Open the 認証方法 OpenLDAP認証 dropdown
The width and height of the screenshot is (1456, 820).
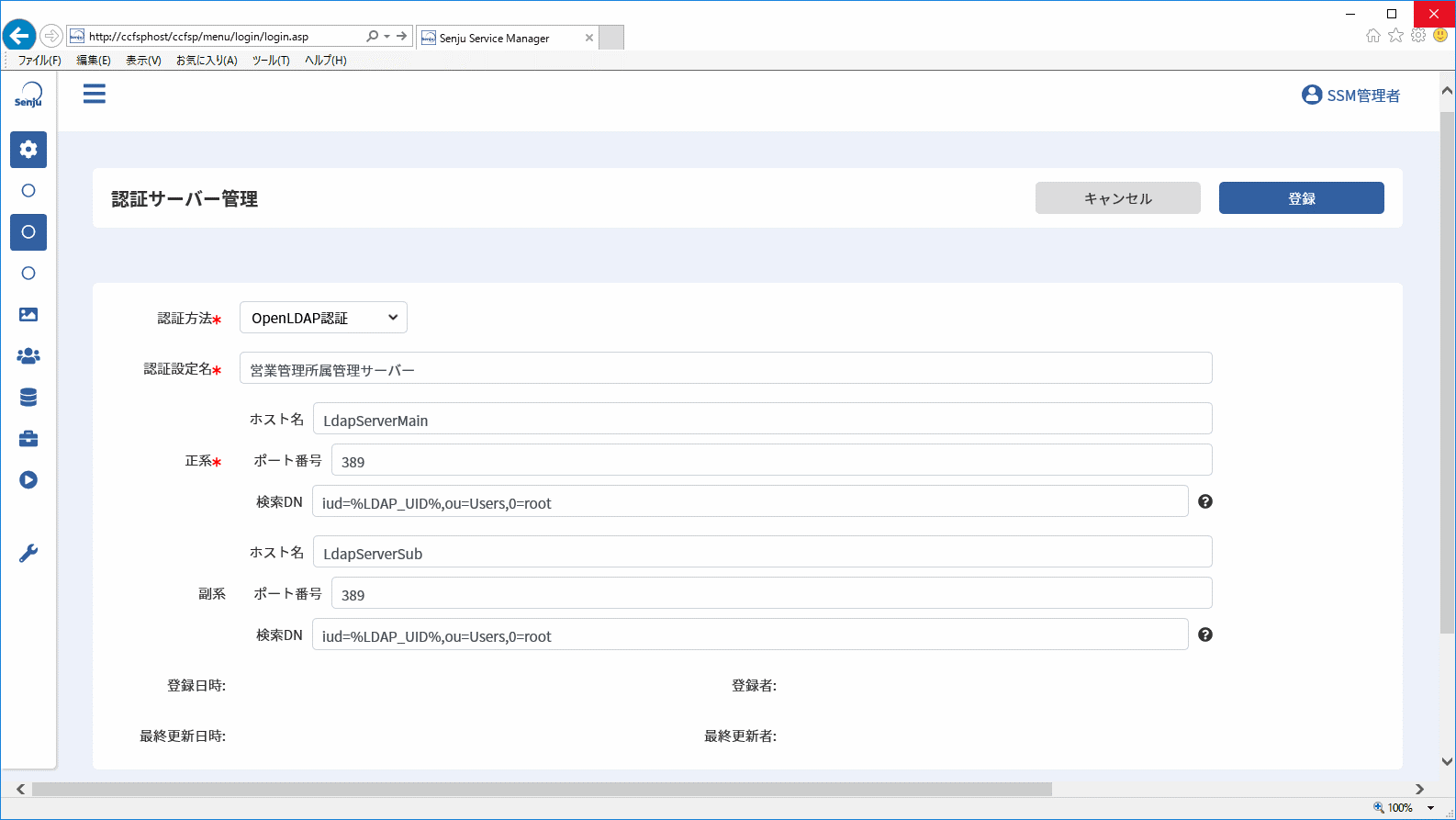click(x=323, y=318)
